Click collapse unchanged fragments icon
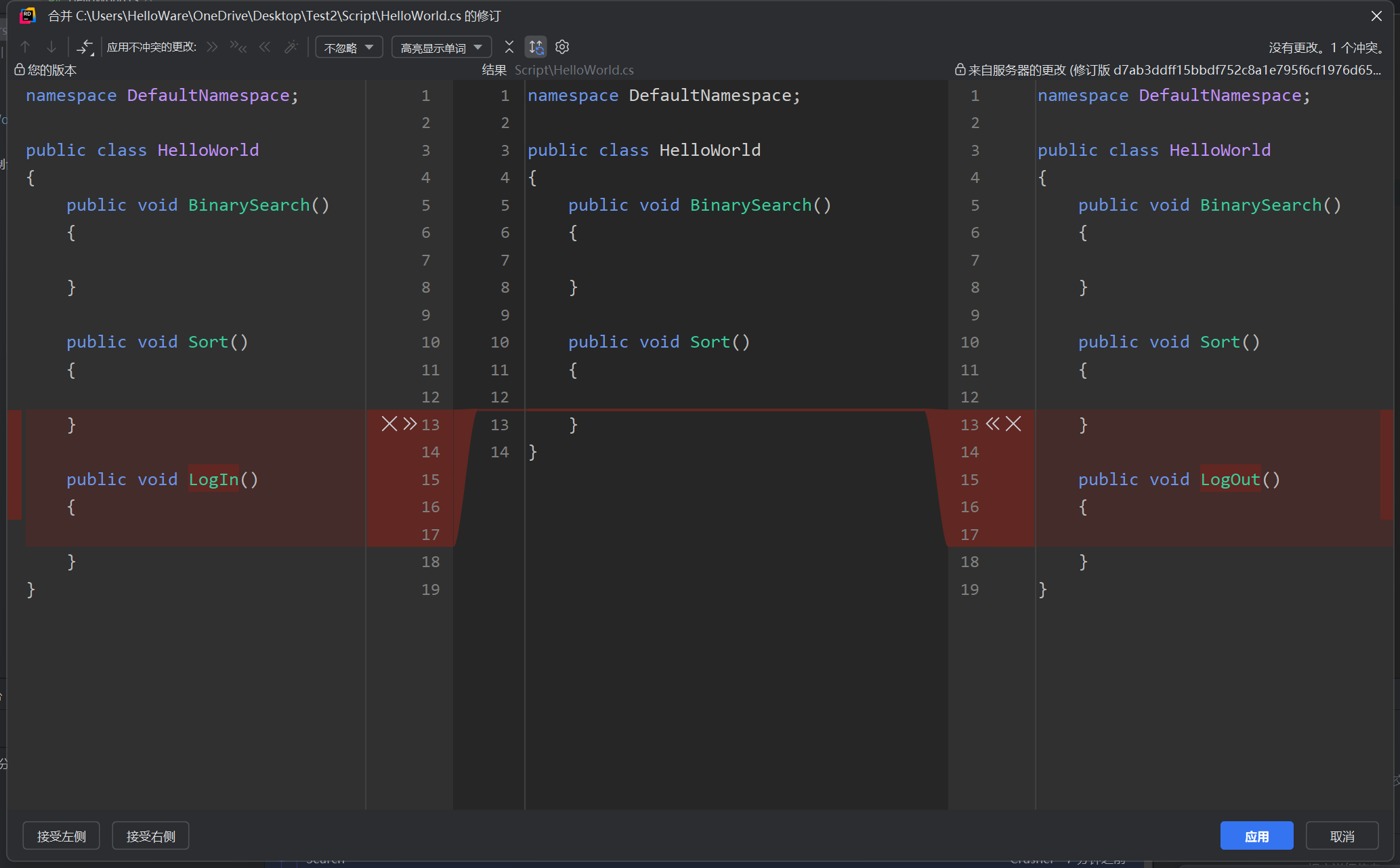The height and width of the screenshot is (868, 1400). (x=509, y=47)
